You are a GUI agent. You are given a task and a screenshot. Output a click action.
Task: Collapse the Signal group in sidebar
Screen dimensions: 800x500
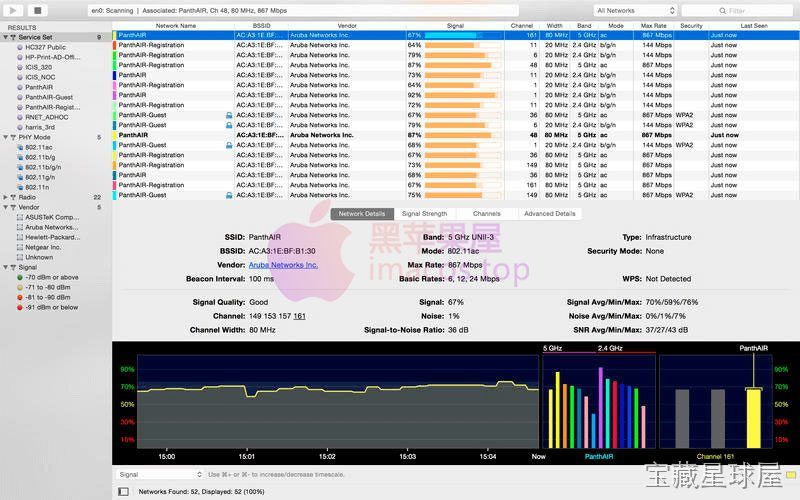pos(6,267)
